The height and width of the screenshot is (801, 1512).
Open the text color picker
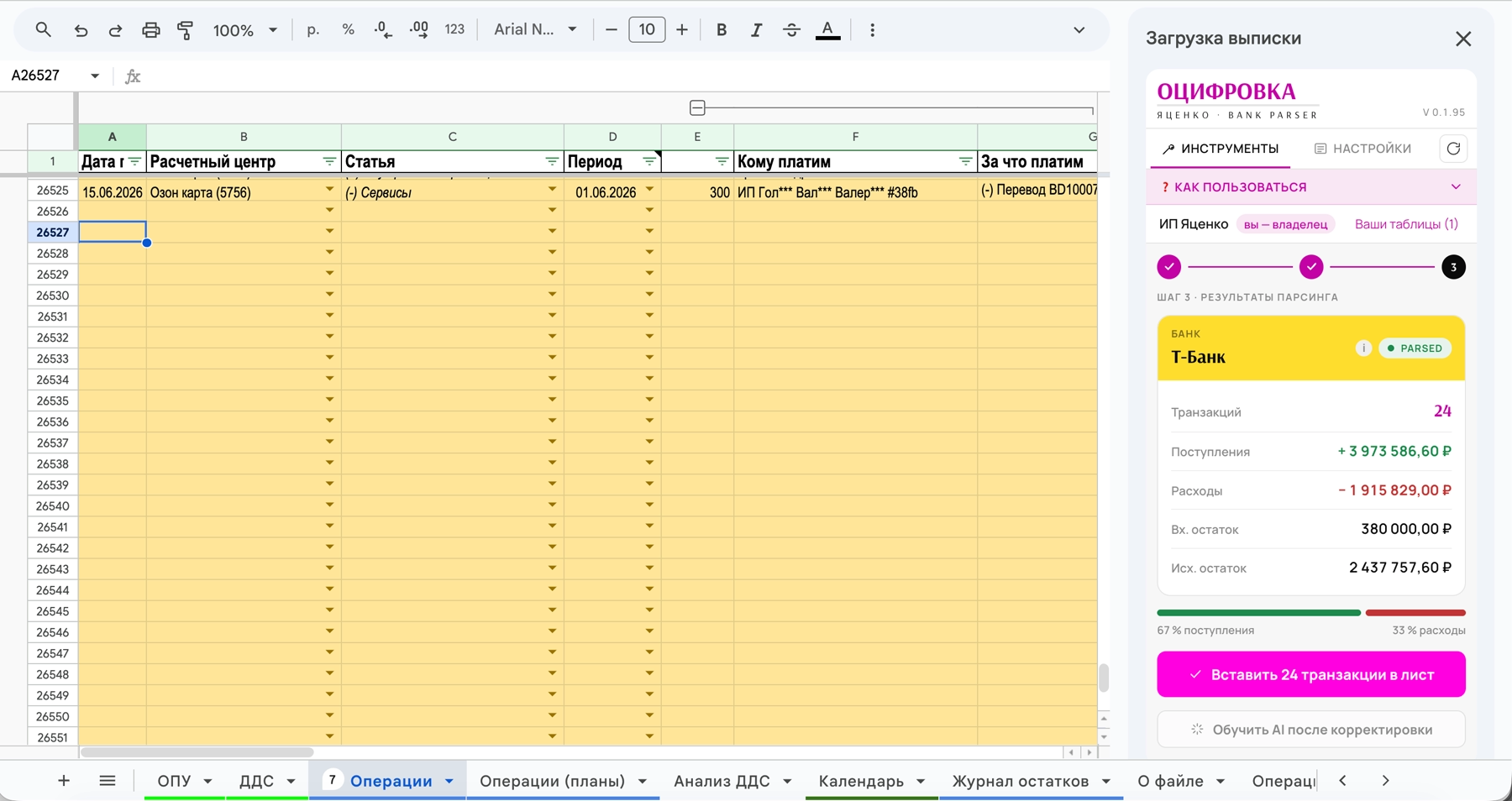[x=827, y=30]
